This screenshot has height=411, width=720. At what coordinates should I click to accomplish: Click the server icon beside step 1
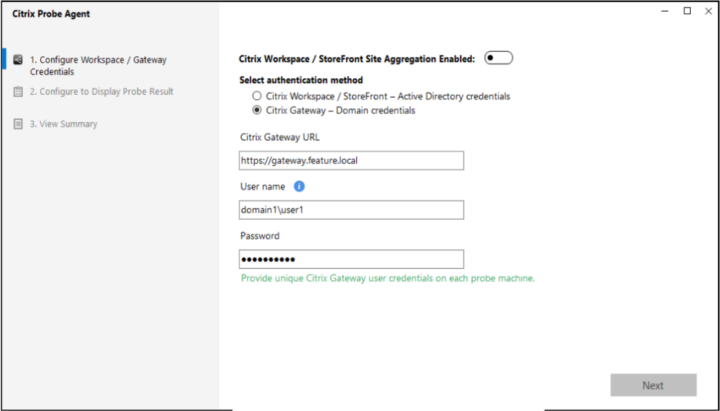pos(18,60)
